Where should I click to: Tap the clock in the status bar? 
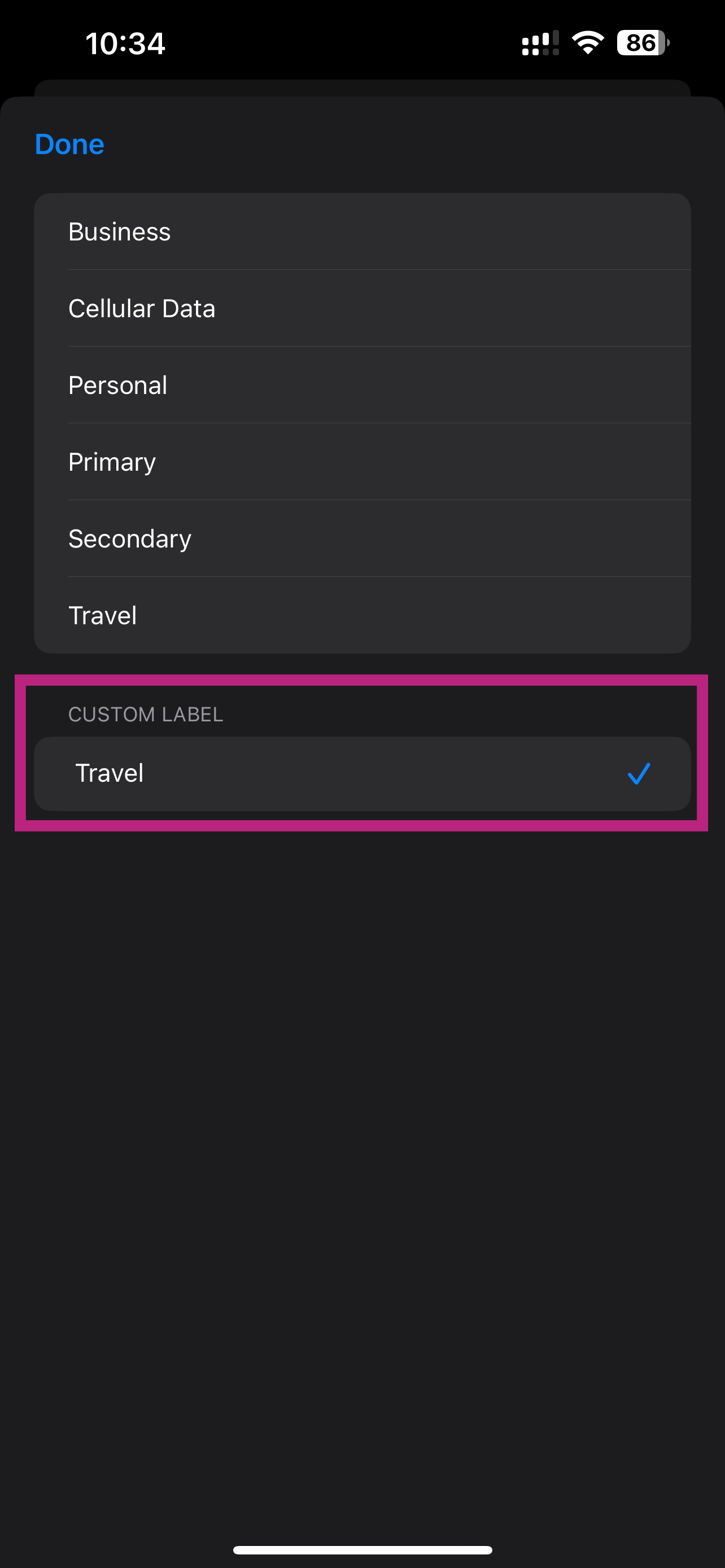(x=125, y=43)
